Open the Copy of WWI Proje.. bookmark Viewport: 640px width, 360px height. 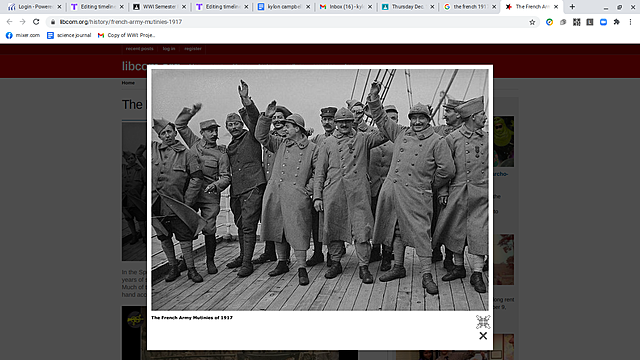click(x=127, y=36)
